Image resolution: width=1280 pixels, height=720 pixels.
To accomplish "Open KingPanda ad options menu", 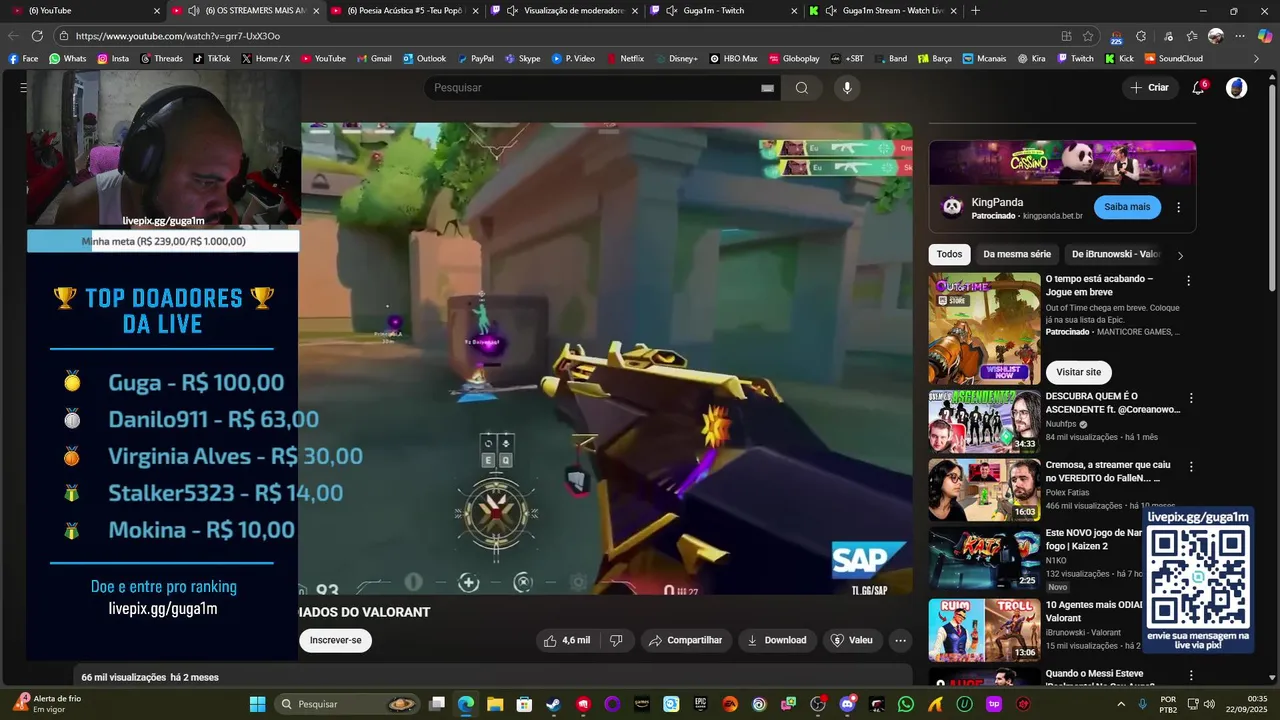I will tap(1178, 208).
